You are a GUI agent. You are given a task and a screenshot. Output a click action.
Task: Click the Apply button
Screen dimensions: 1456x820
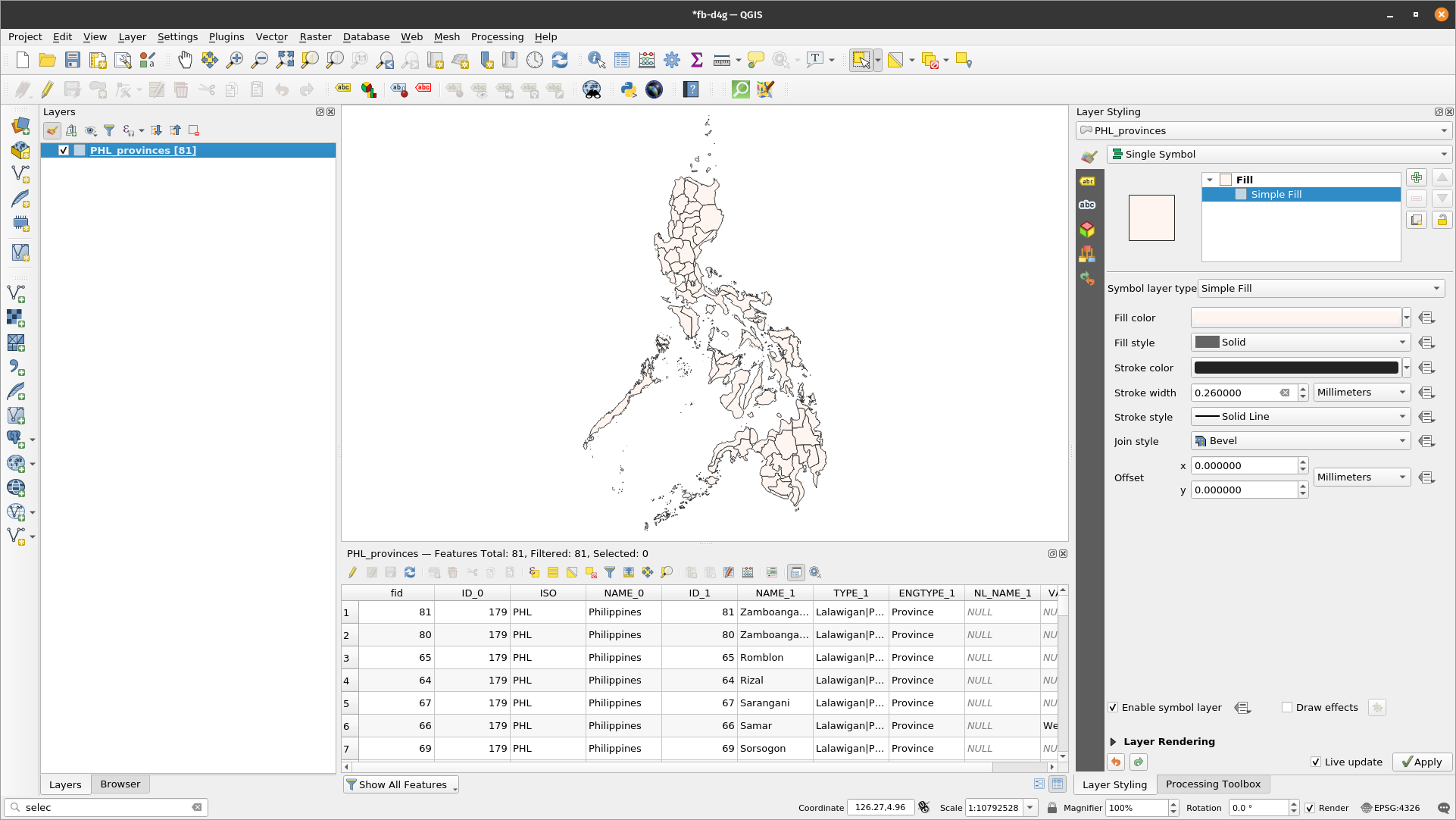pyautogui.click(x=1422, y=762)
